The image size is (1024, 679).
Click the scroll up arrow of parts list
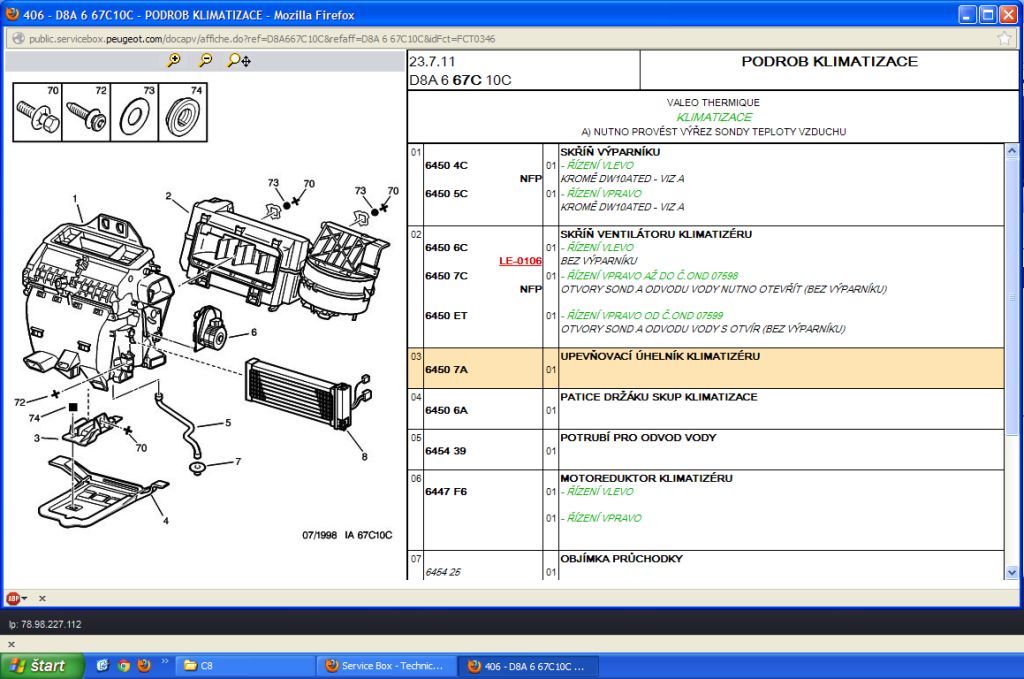click(x=1012, y=151)
